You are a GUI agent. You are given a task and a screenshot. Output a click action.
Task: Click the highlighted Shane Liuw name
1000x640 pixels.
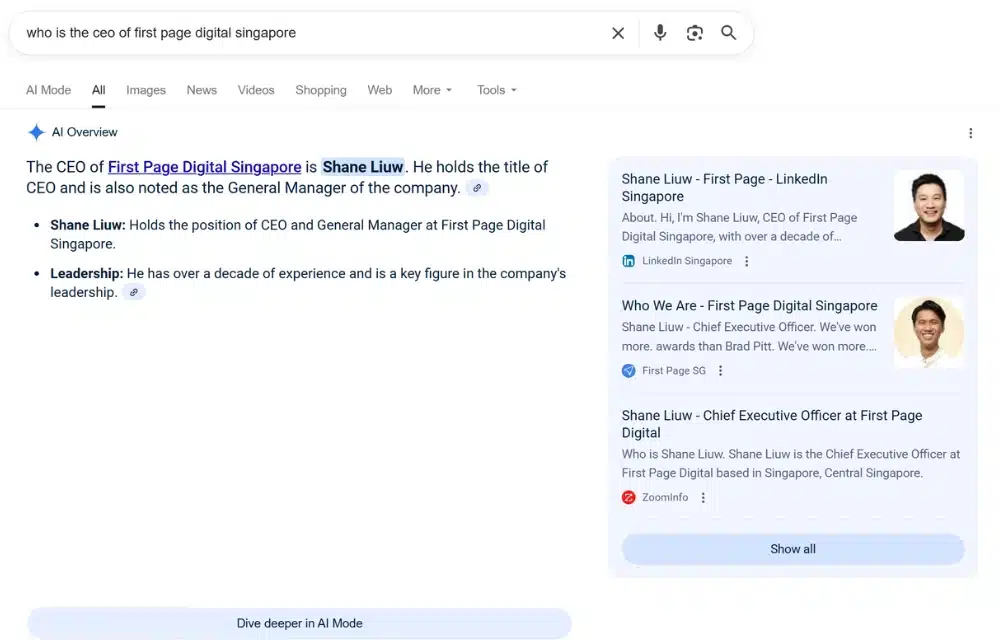[x=362, y=167]
